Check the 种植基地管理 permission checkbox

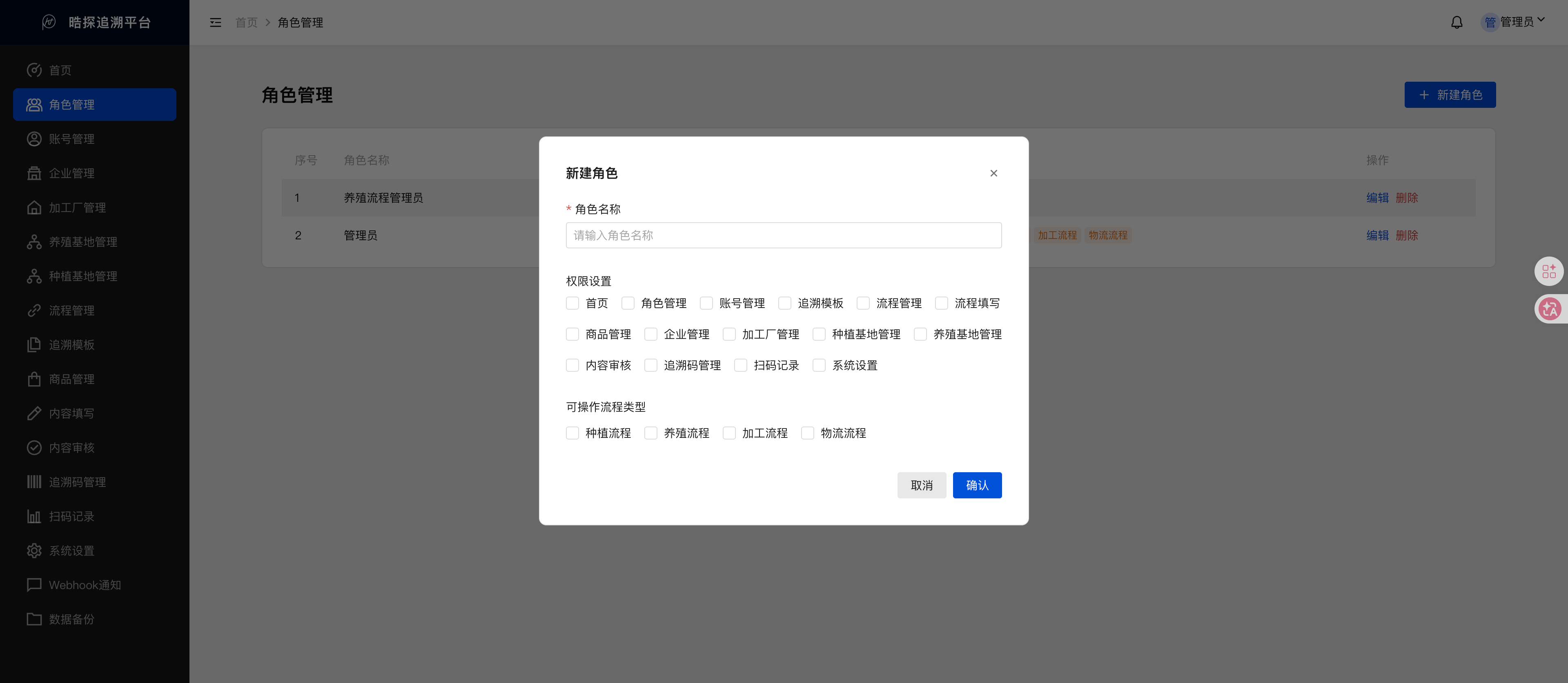[x=819, y=334]
